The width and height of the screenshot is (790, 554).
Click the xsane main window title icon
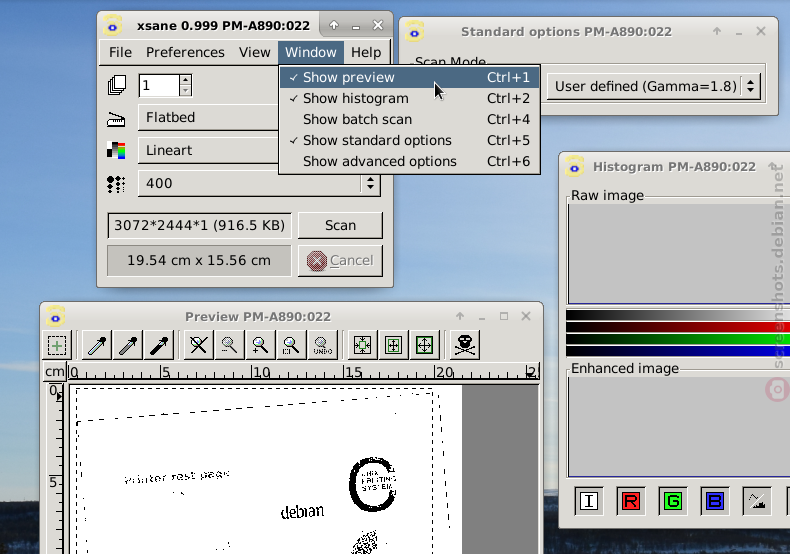(112, 25)
